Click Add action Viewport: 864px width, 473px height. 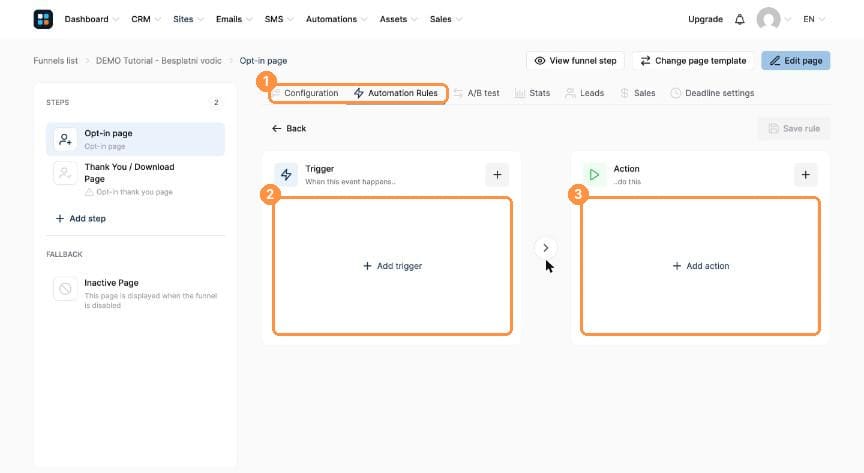coord(701,266)
